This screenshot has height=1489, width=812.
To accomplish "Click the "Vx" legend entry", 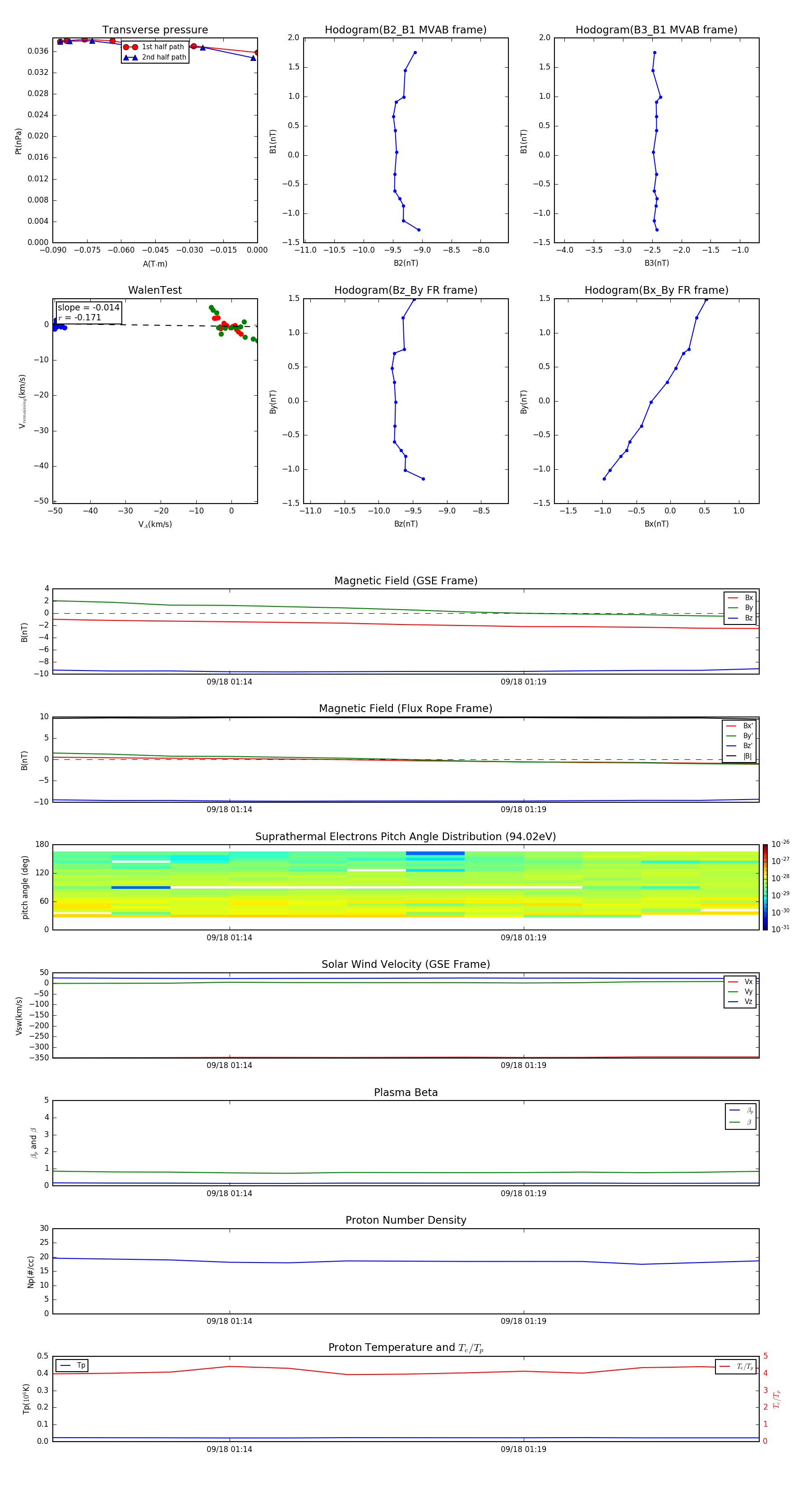I will pos(740,981).
